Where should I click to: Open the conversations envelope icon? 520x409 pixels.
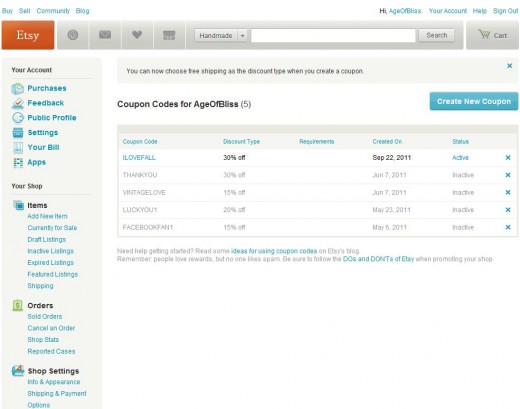[105, 34]
